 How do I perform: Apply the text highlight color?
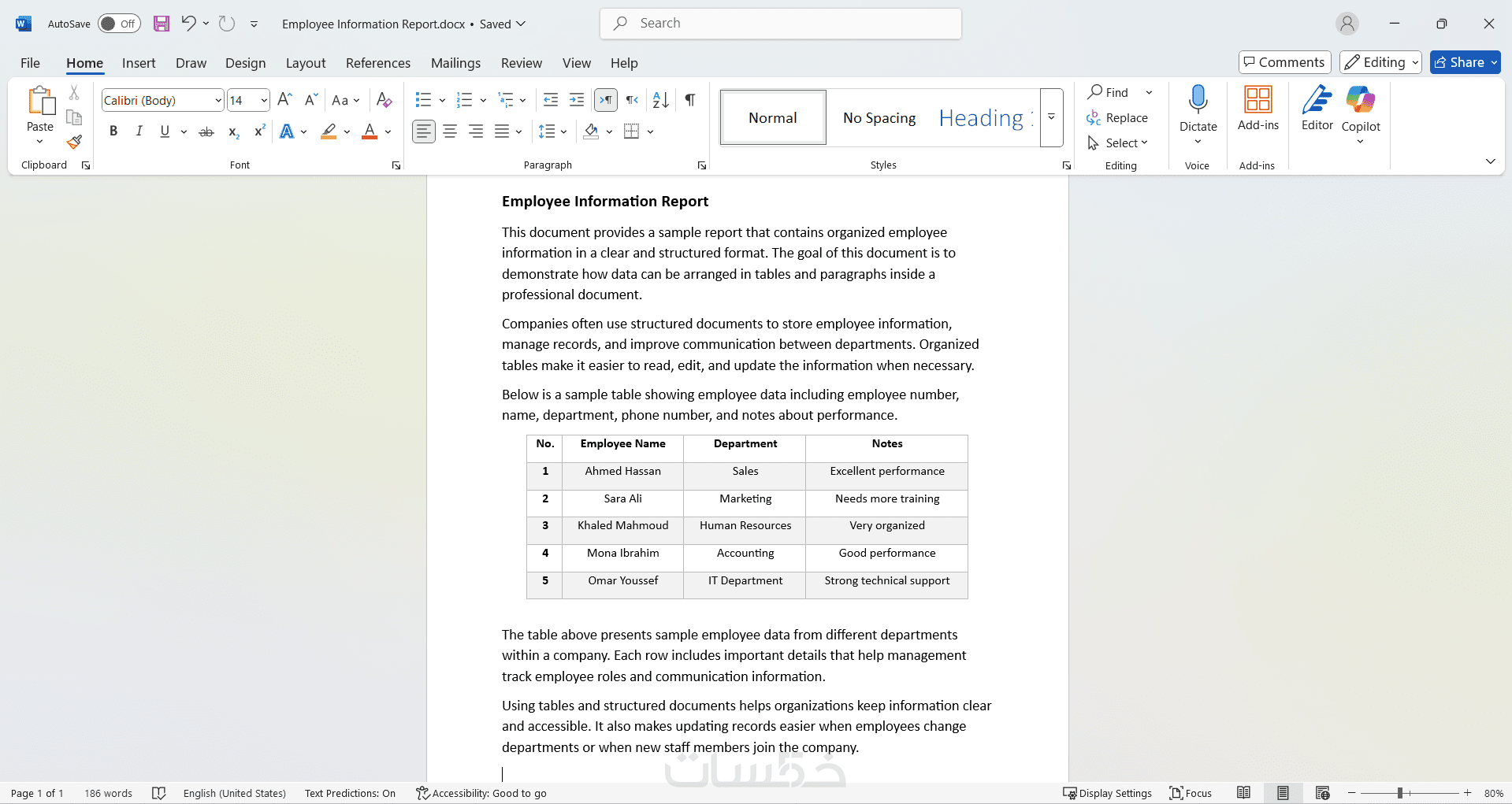[x=329, y=132]
